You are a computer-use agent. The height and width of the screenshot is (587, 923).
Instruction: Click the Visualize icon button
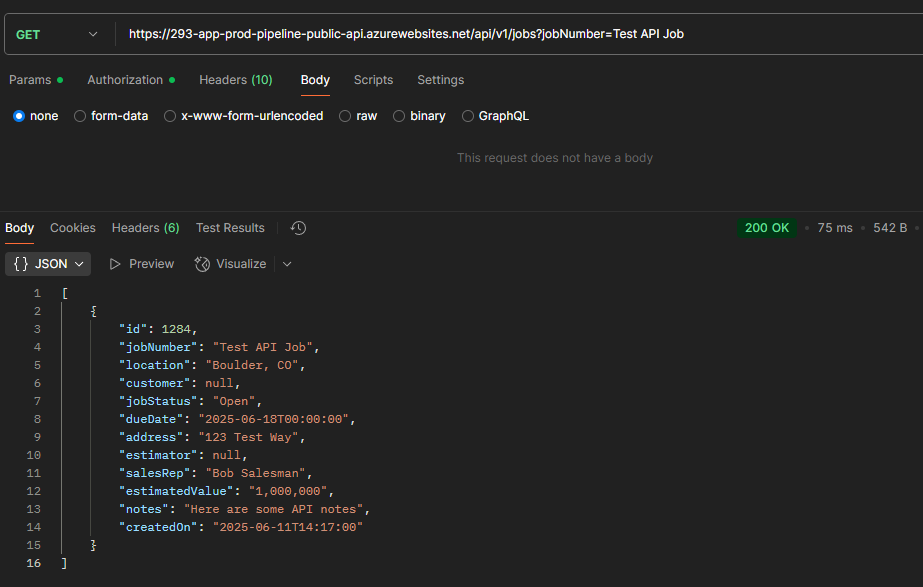tap(202, 264)
